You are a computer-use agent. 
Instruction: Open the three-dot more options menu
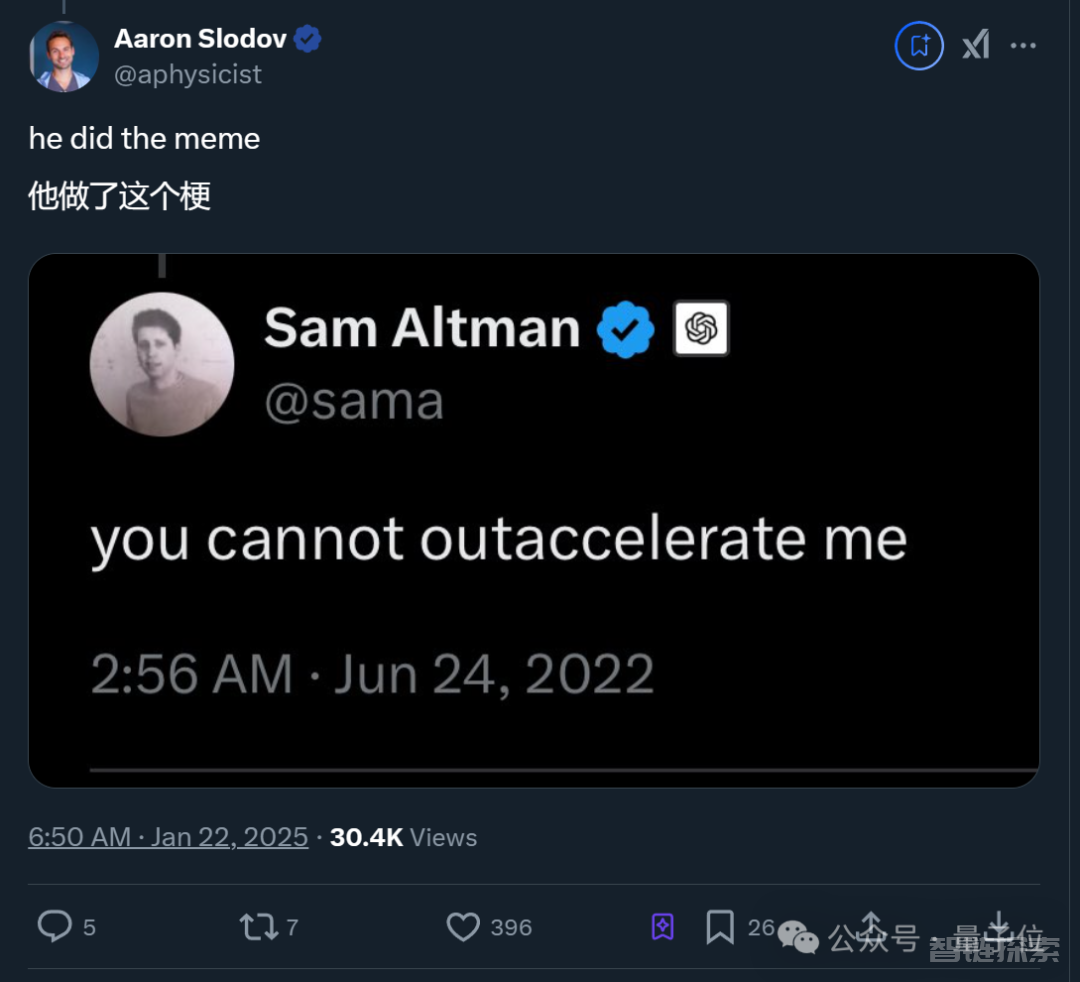tap(1023, 46)
